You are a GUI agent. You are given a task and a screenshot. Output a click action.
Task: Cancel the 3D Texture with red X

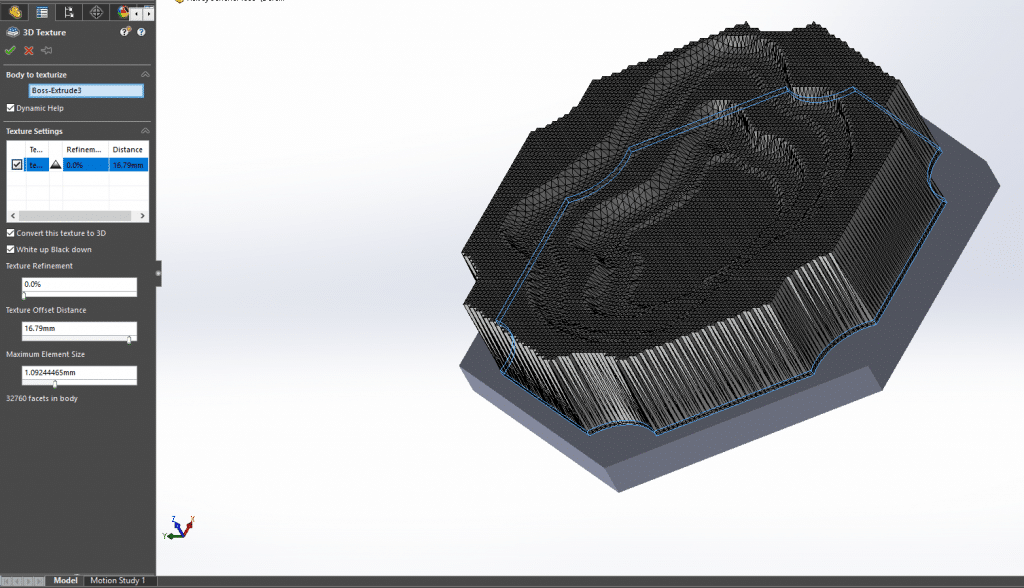(x=29, y=50)
